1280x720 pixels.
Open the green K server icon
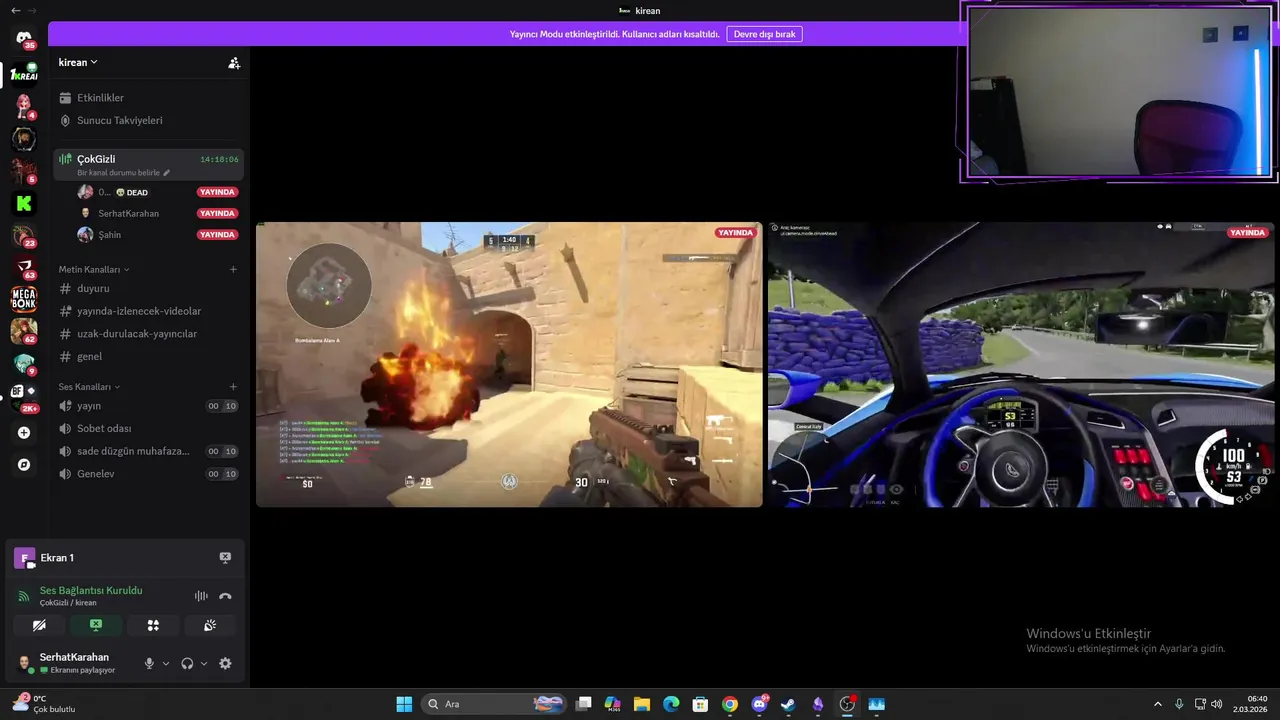click(24, 203)
